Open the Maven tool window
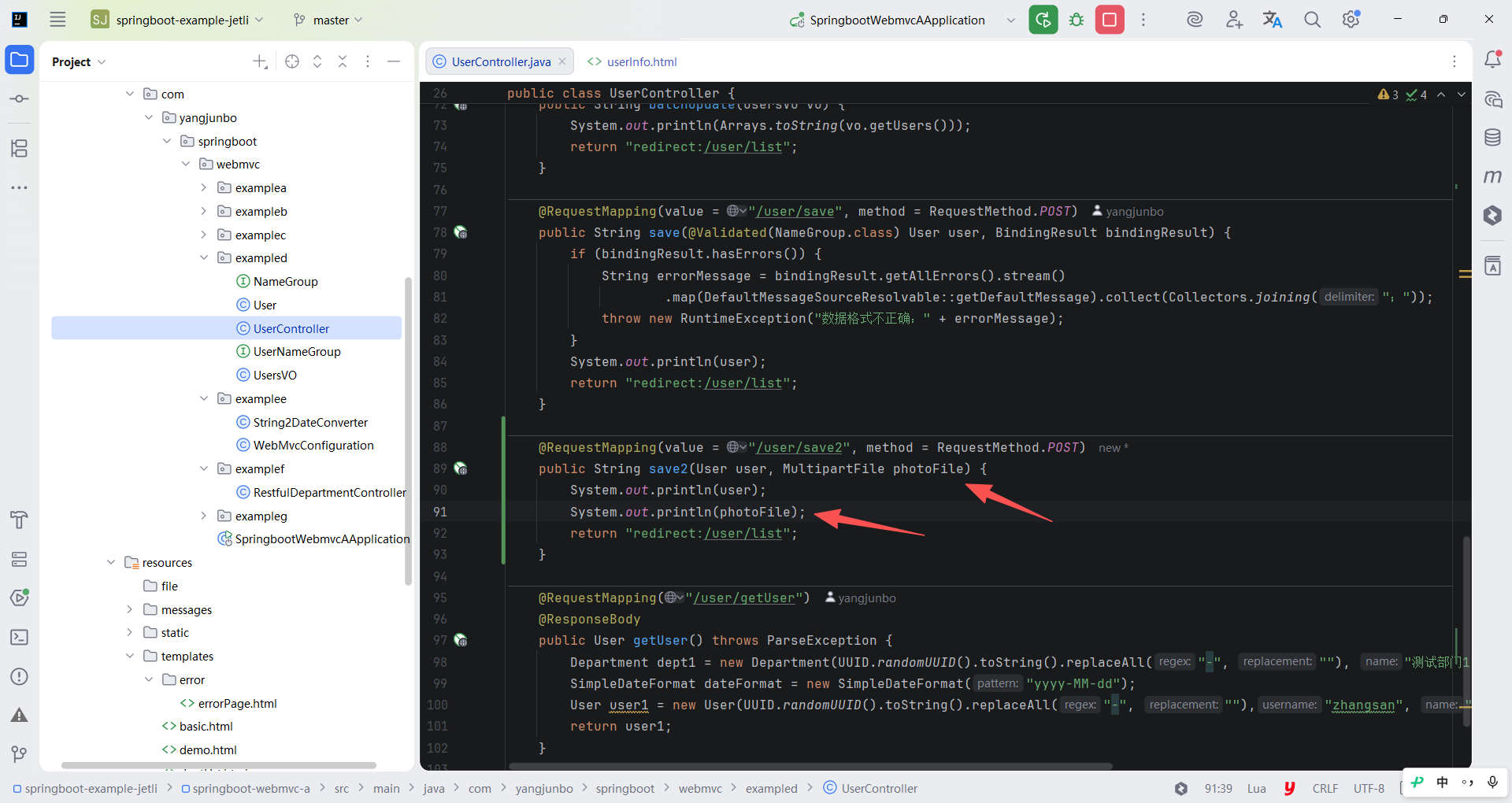The image size is (1512, 803). click(1492, 176)
